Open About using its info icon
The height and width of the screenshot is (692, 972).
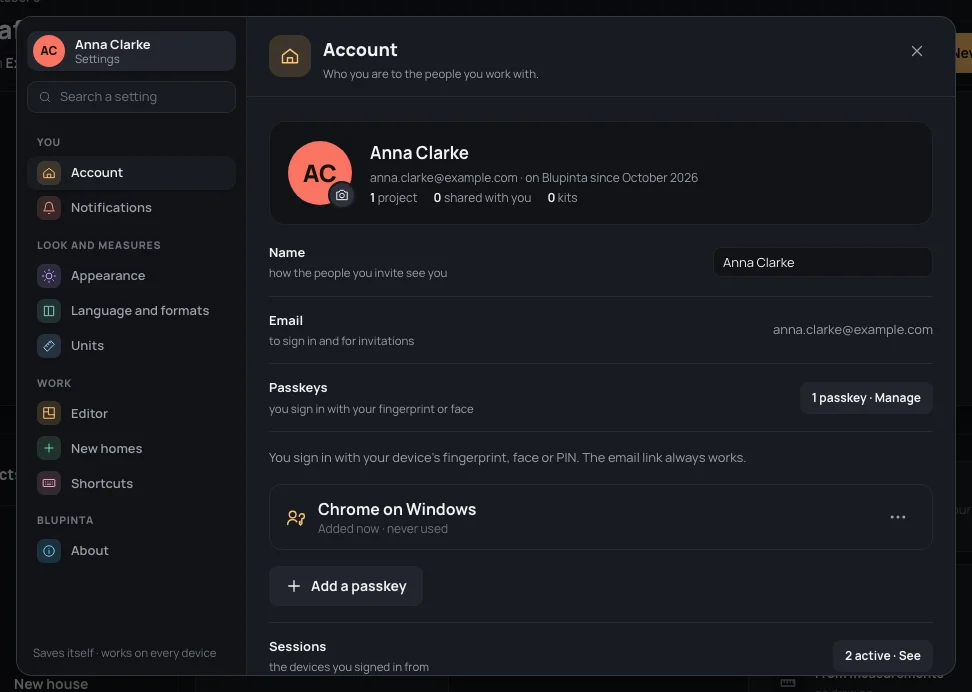tap(49, 551)
